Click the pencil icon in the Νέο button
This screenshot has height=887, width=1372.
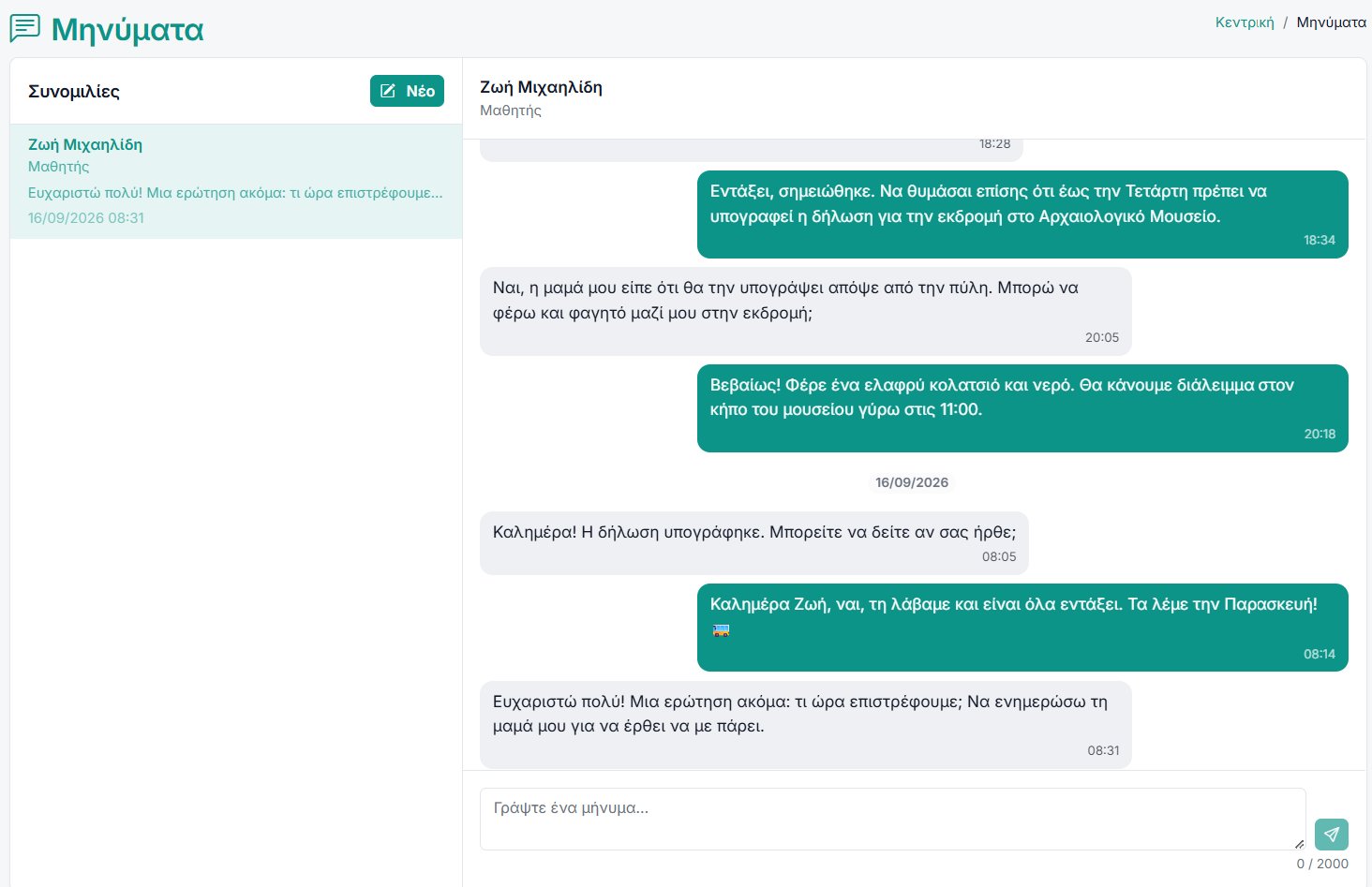click(388, 91)
